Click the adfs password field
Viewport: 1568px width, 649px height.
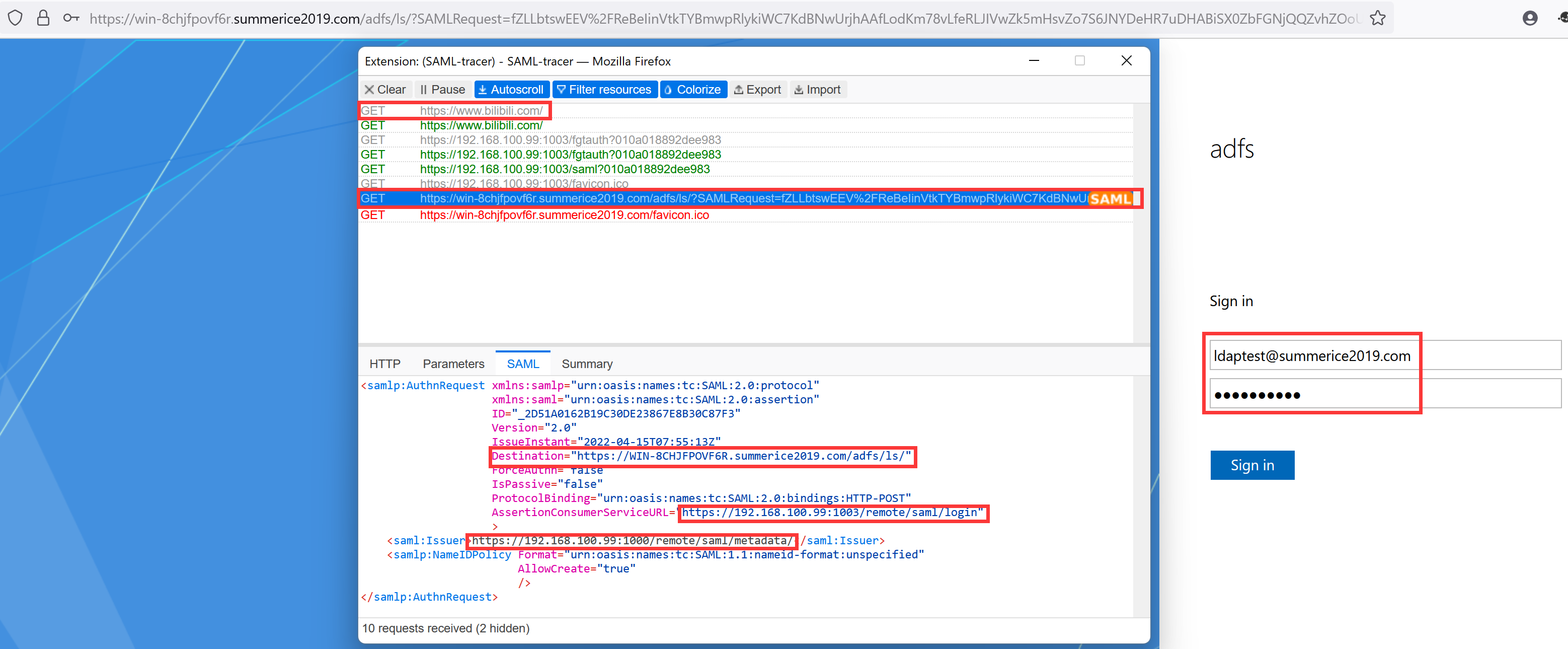[1385, 394]
